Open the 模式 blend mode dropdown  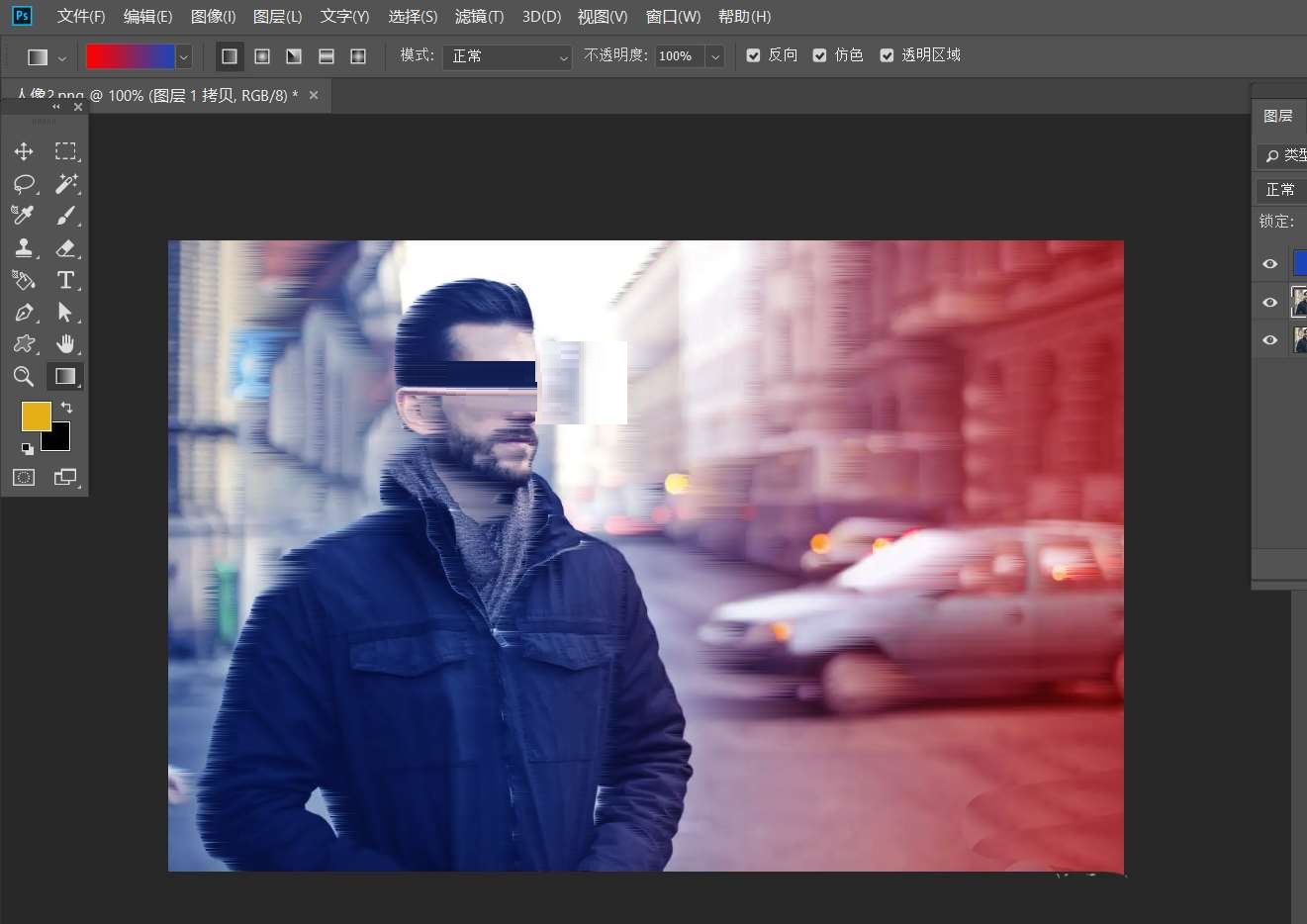[x=507, y=56]
